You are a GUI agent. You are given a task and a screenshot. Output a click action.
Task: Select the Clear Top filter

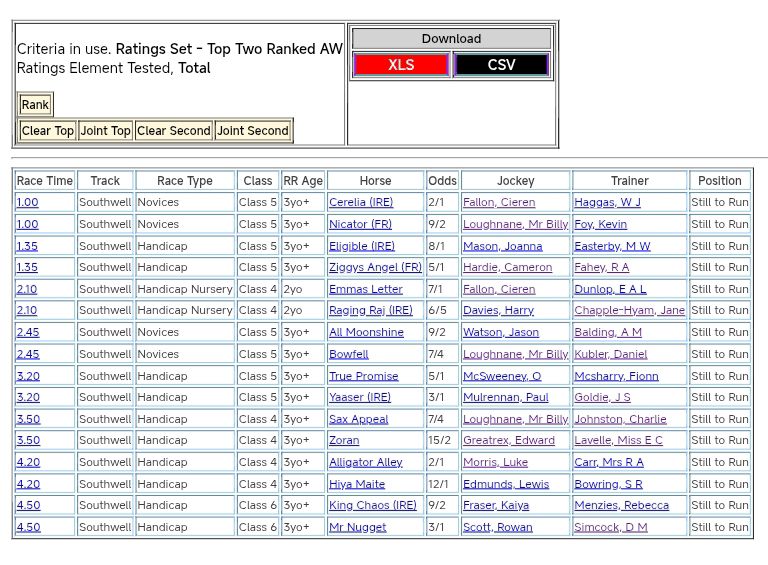coord(48,131)
